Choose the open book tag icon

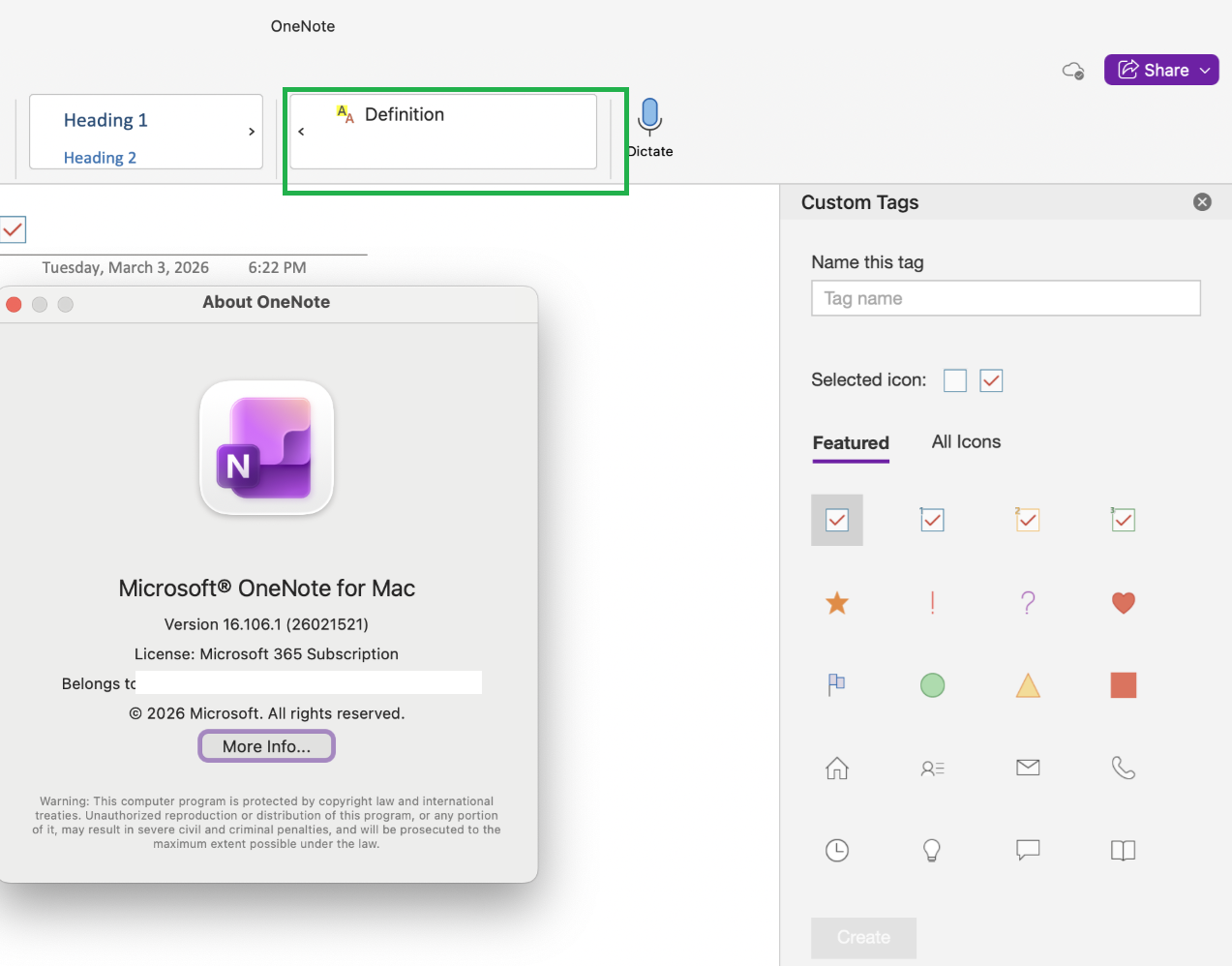(x=1123, y=851)
